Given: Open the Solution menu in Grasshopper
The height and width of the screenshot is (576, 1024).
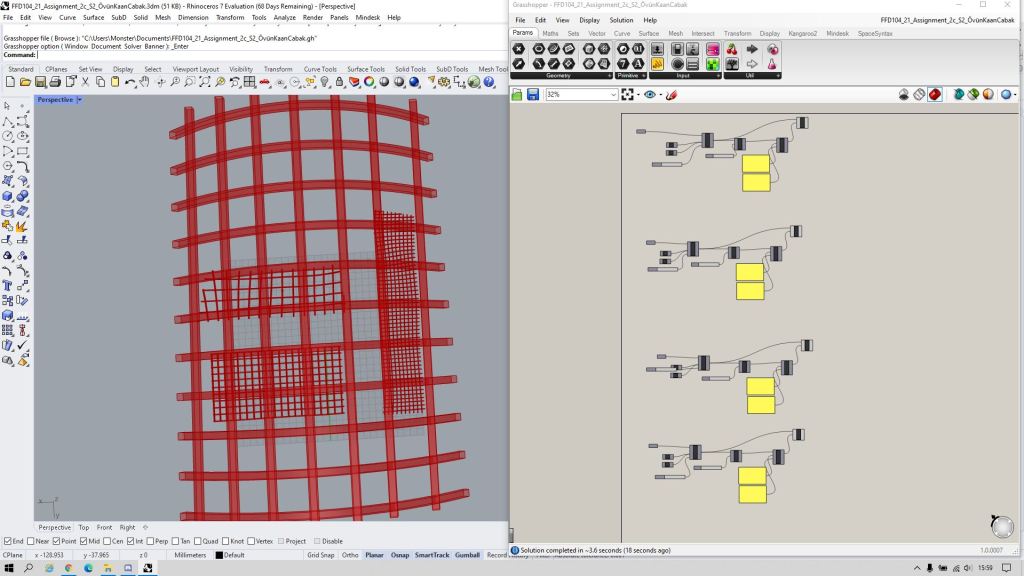Looking at the screenshot, I should [x=621, y=20].
